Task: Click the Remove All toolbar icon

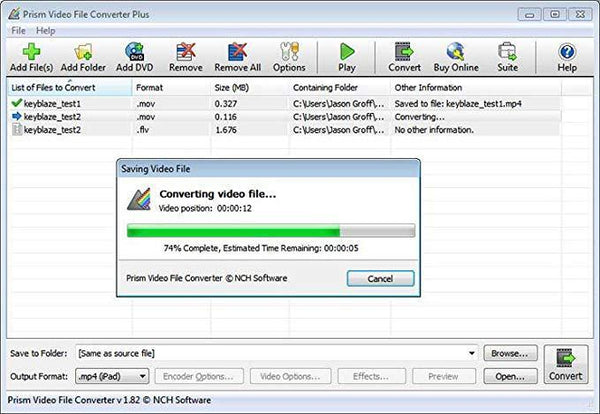Action: coord(238,57)
